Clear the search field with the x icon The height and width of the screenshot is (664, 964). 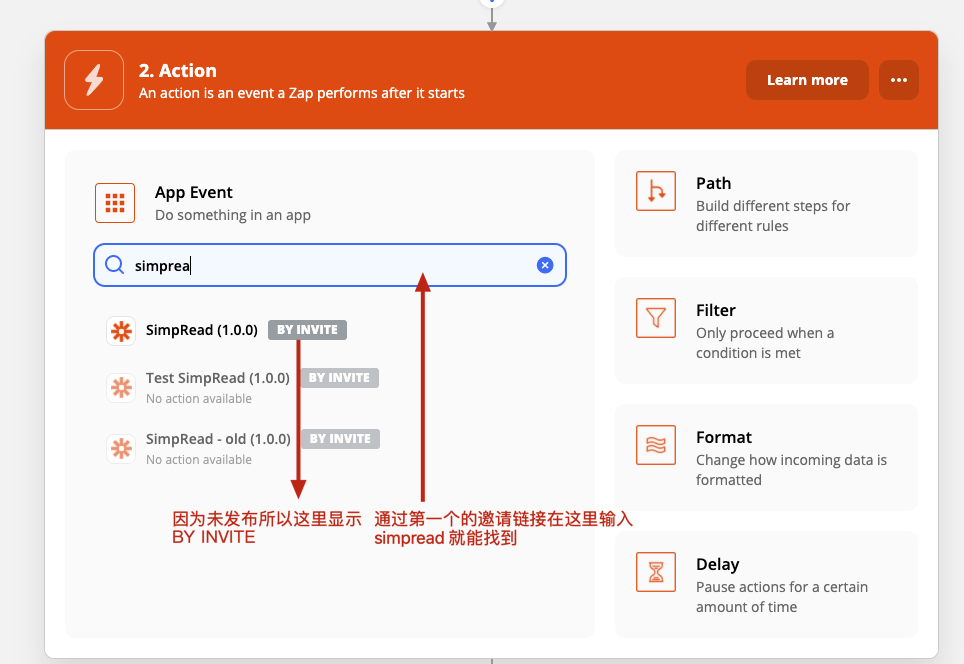pos(545,265)
